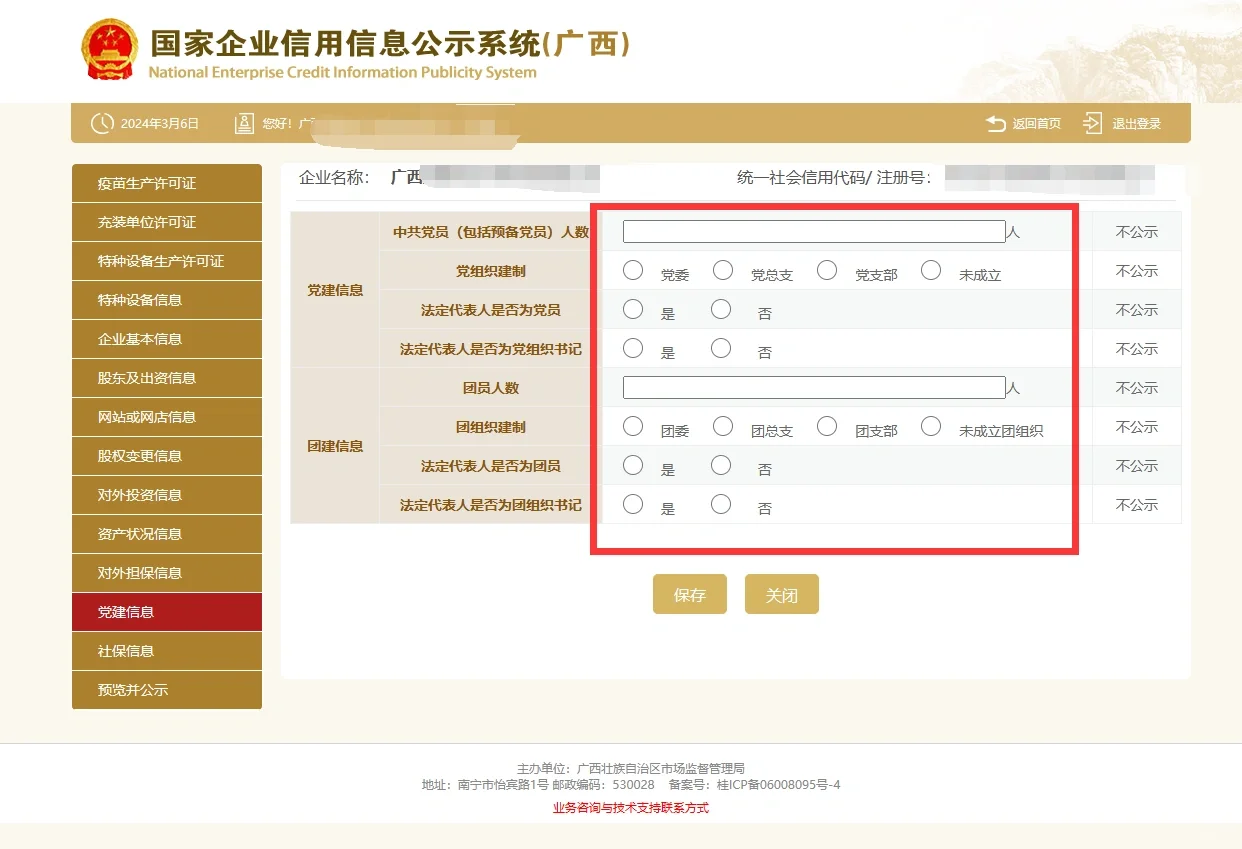Image resolution: width=1242 pixels, height=849 pixels.
Task: Click the 关闭 button
Action: coord(782,594)
